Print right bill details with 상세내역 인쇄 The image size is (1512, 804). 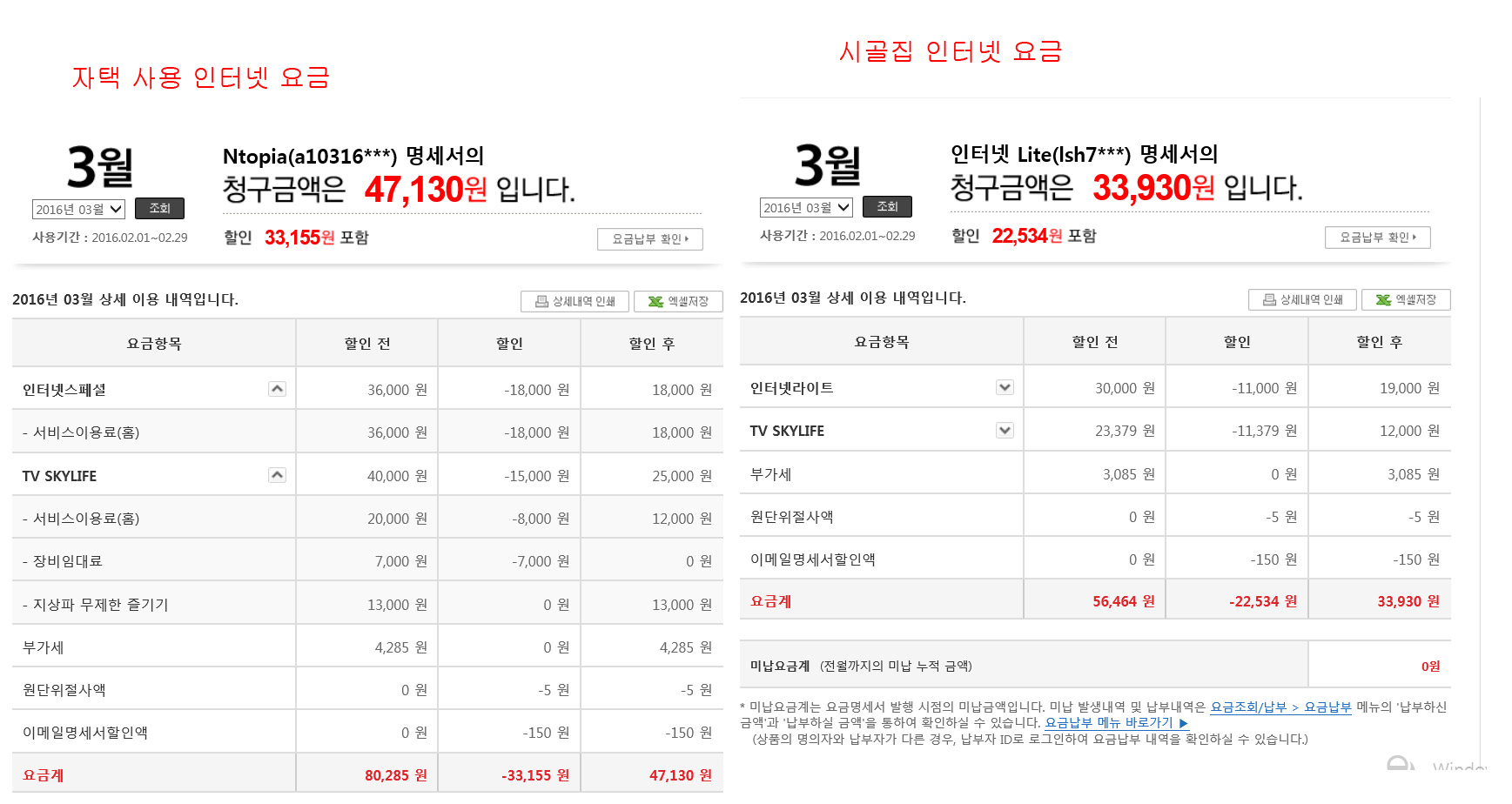click(x=1302, y=299)
